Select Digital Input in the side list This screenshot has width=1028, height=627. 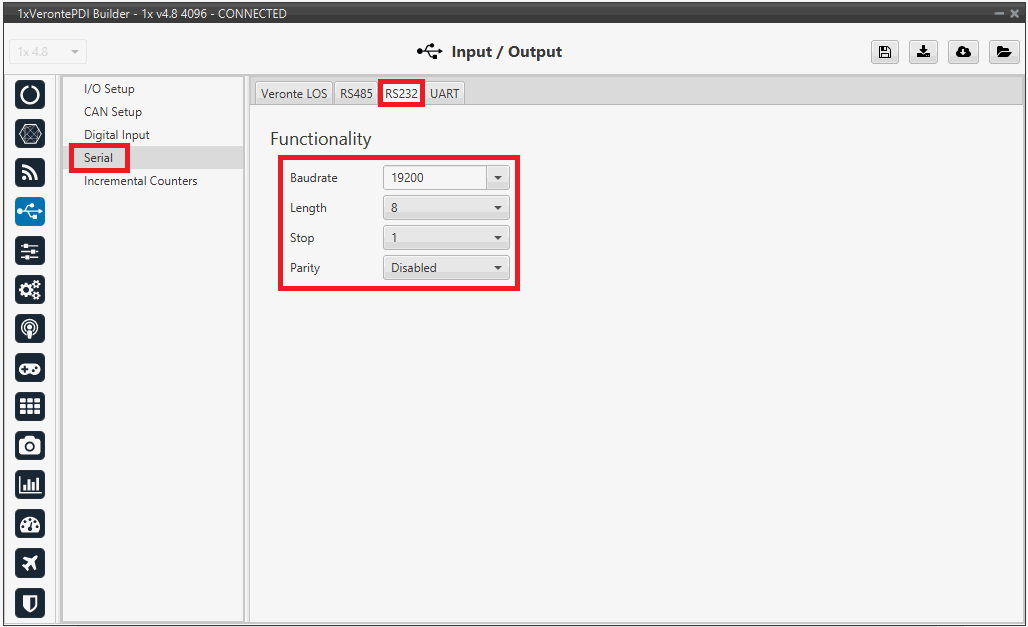116,135
